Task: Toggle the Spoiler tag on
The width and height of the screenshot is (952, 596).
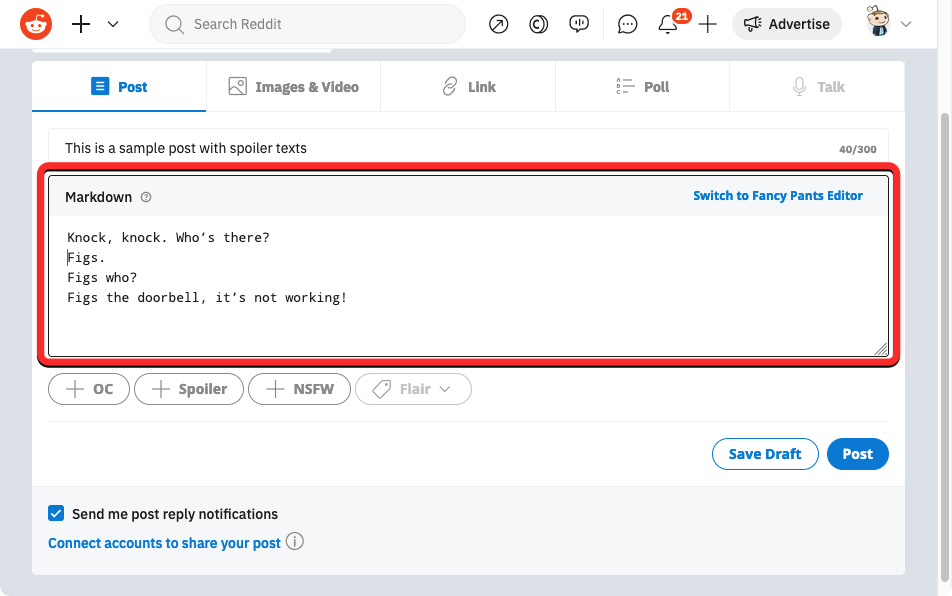Action: (x=189, y=389)
